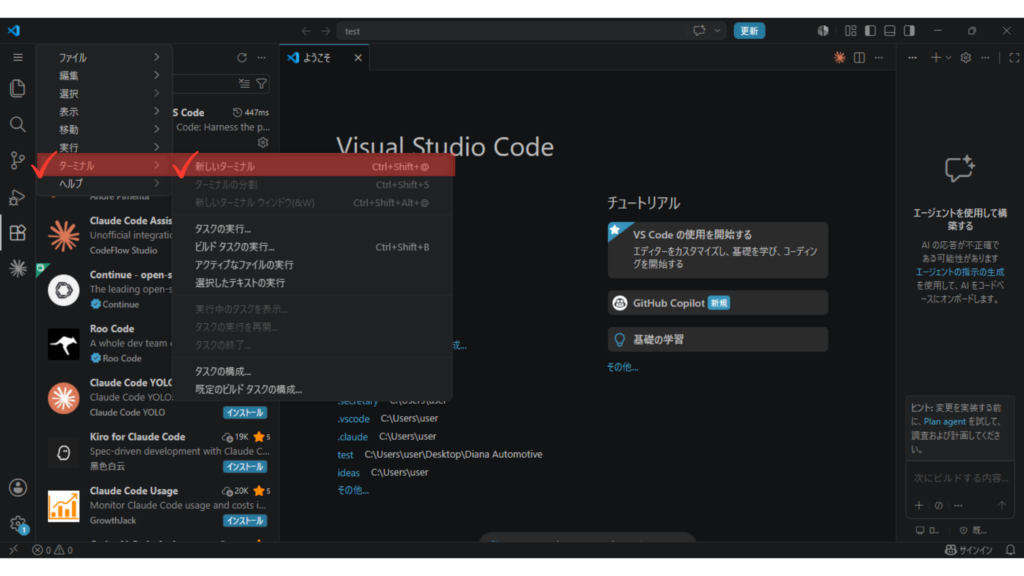1024x576 pixels.
Task: Expand the ヘルプ submenu
Action: click(x=104, y=184)
